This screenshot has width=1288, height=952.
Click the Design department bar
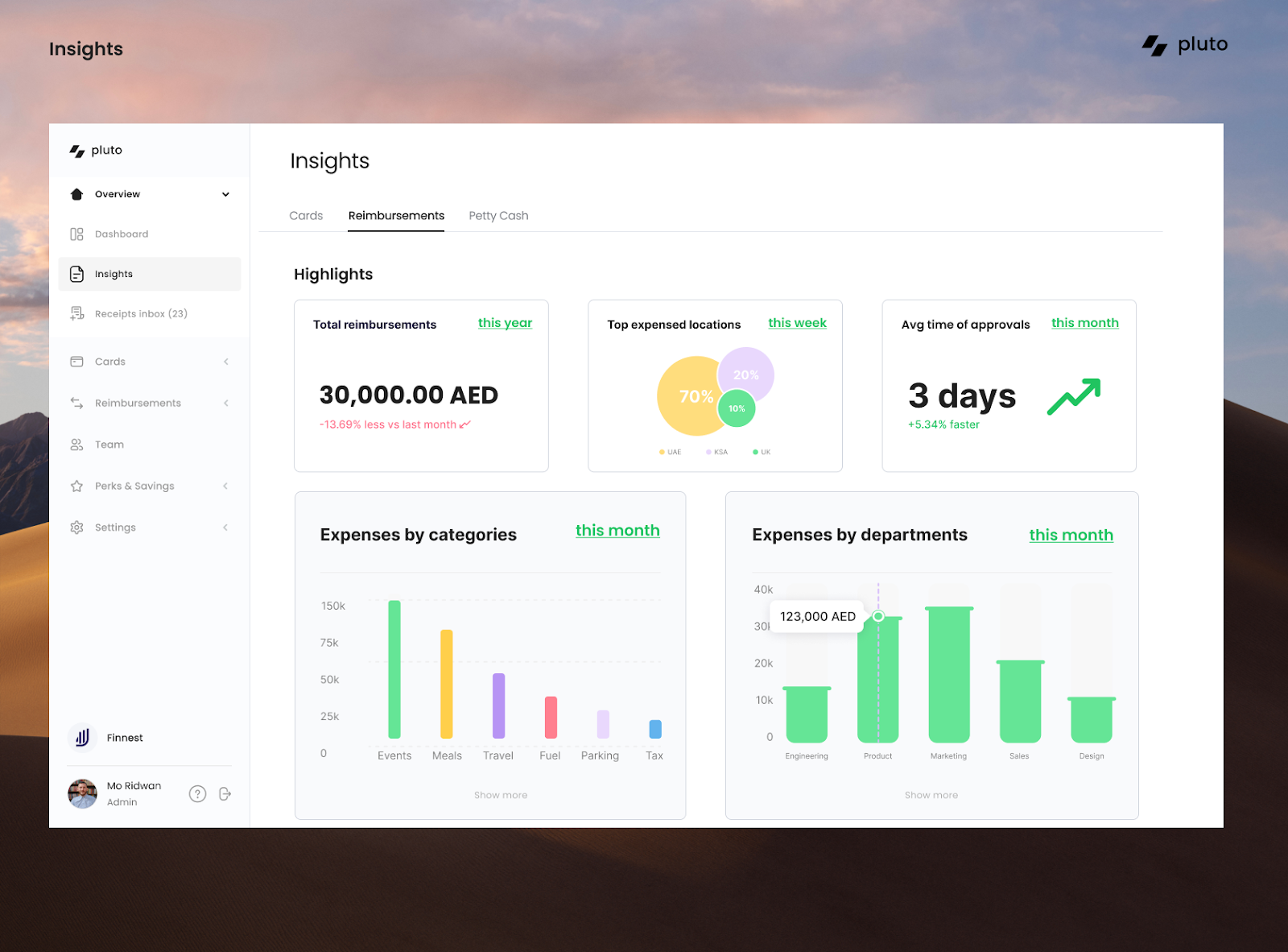[1092, 720]
